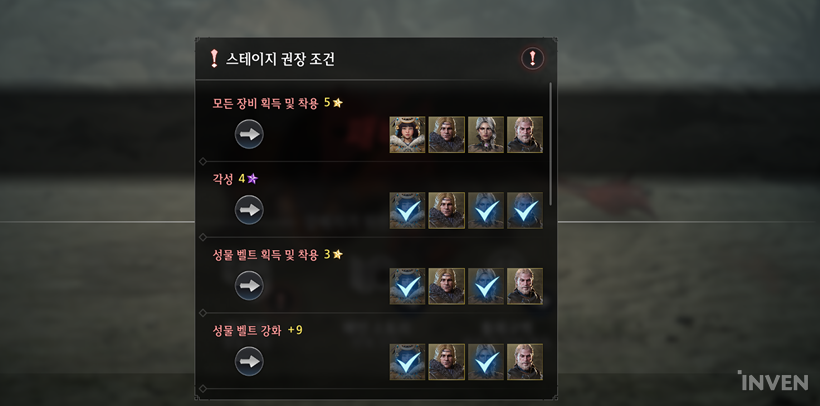The width and height of the screenshot is (820, 406).
Task: Click the unchecked blond hero portrait in 각성 row
Action: (447, 210)
